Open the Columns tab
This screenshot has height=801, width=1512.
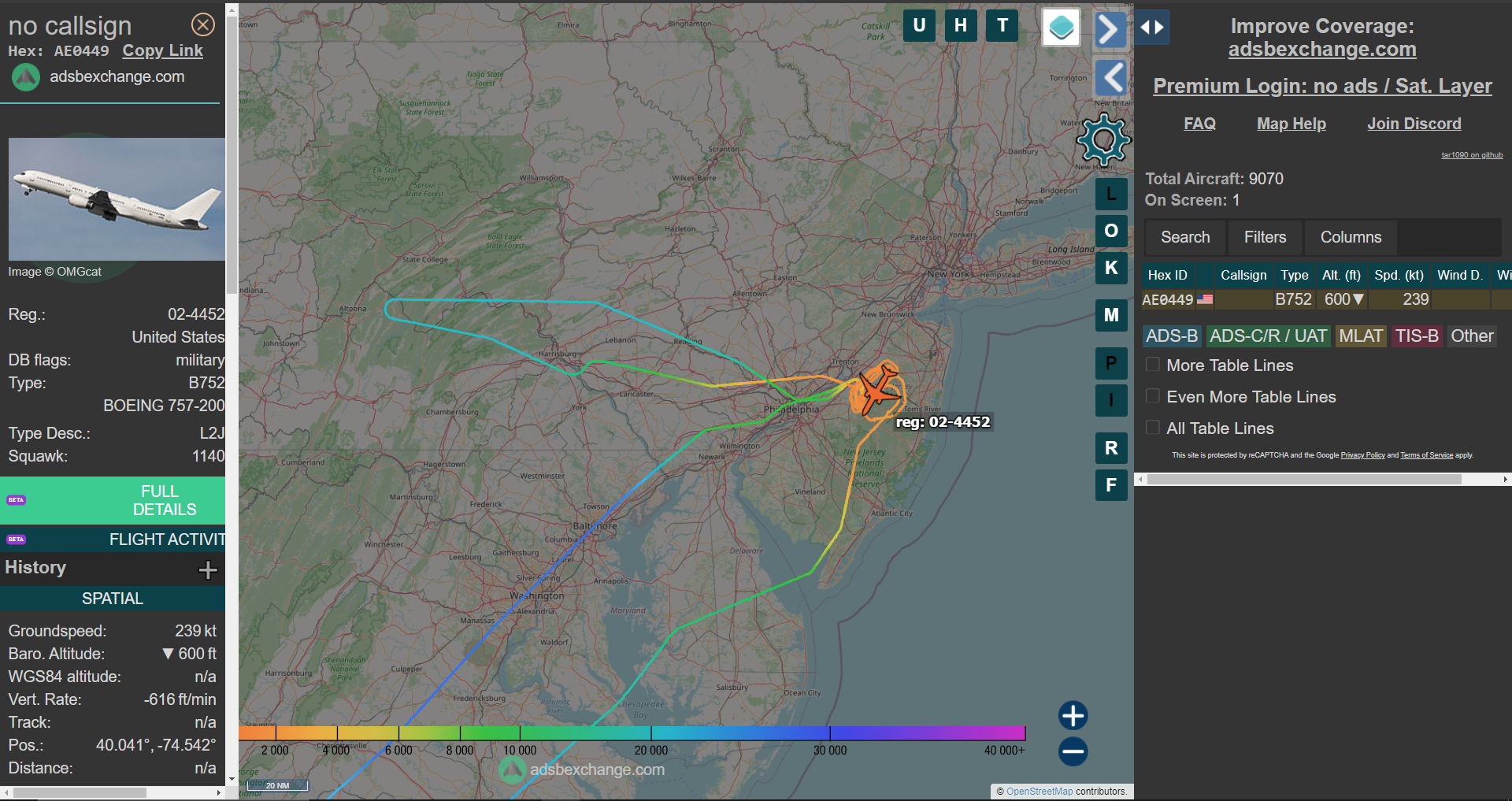(1351, 237)
